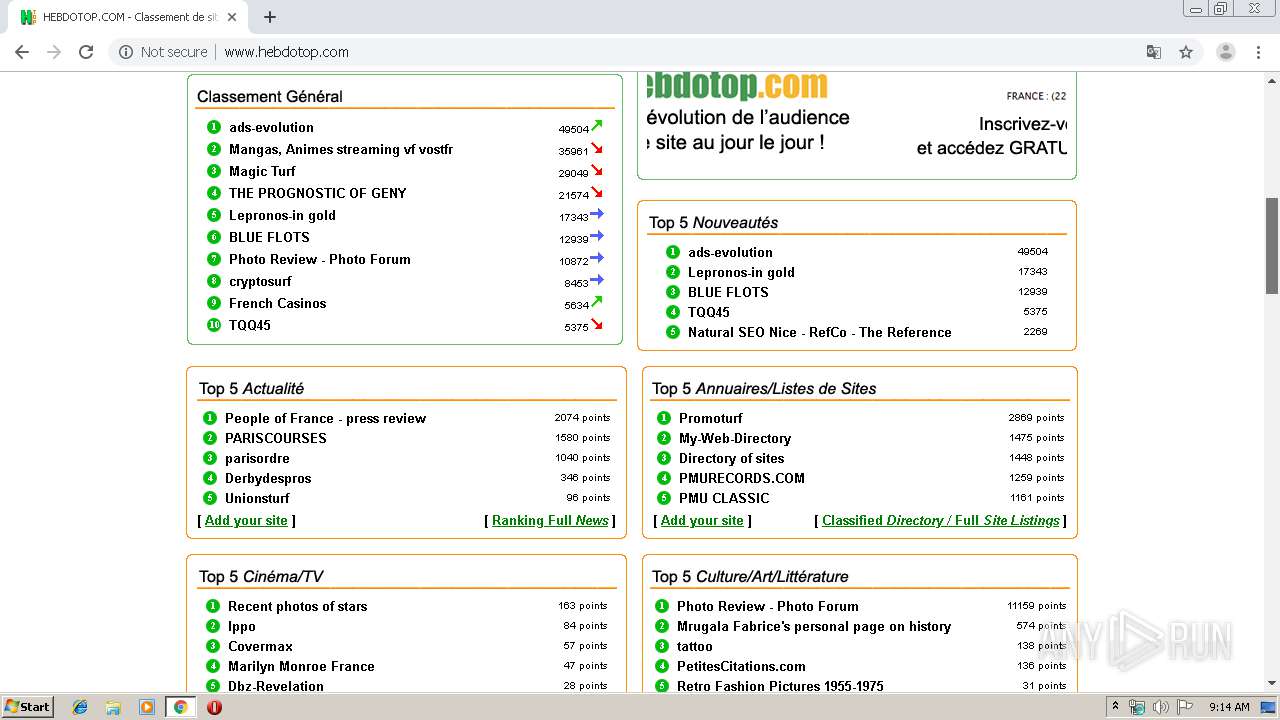The height and width of the screenshot is (720, 1280).
Task: Click the Action Center flag tray icon
Action: pos(1184,706)
